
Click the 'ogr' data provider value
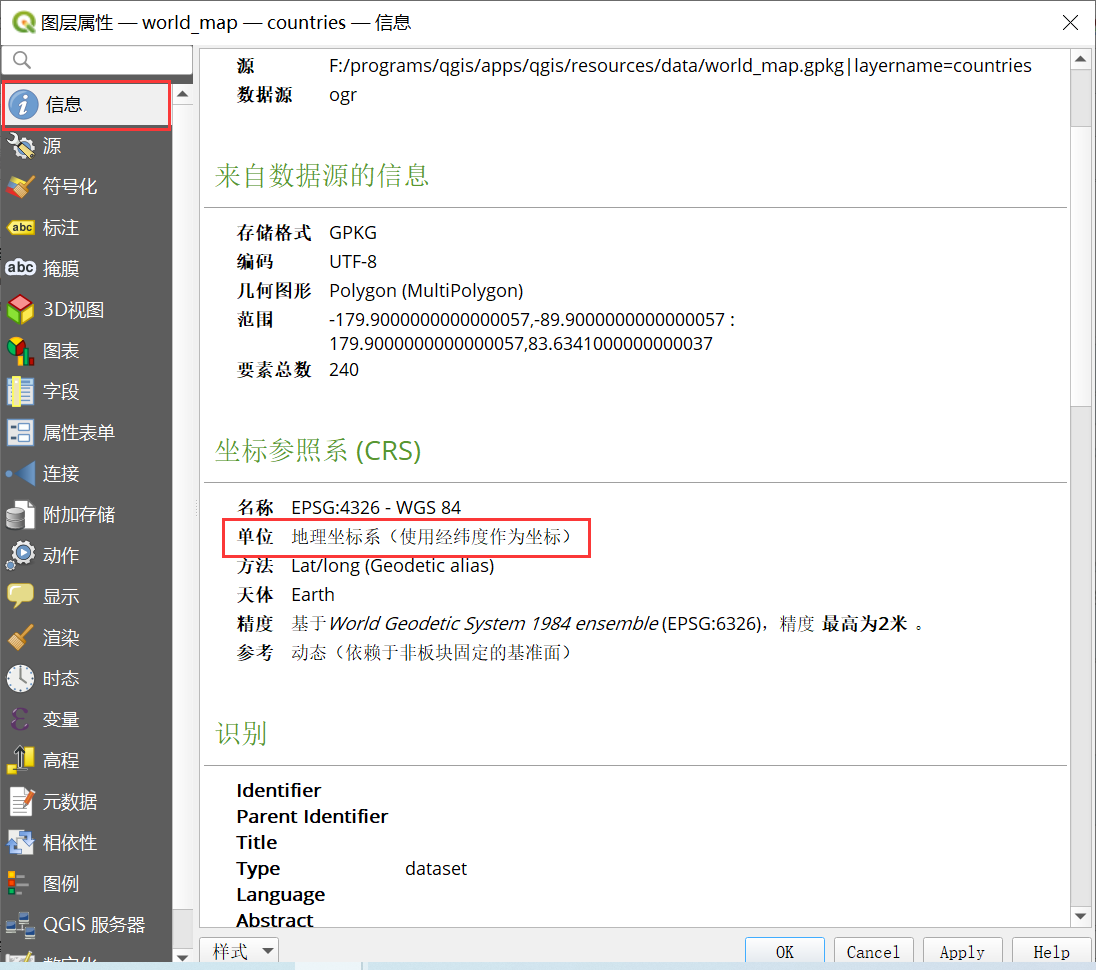[x=343, y=95]
